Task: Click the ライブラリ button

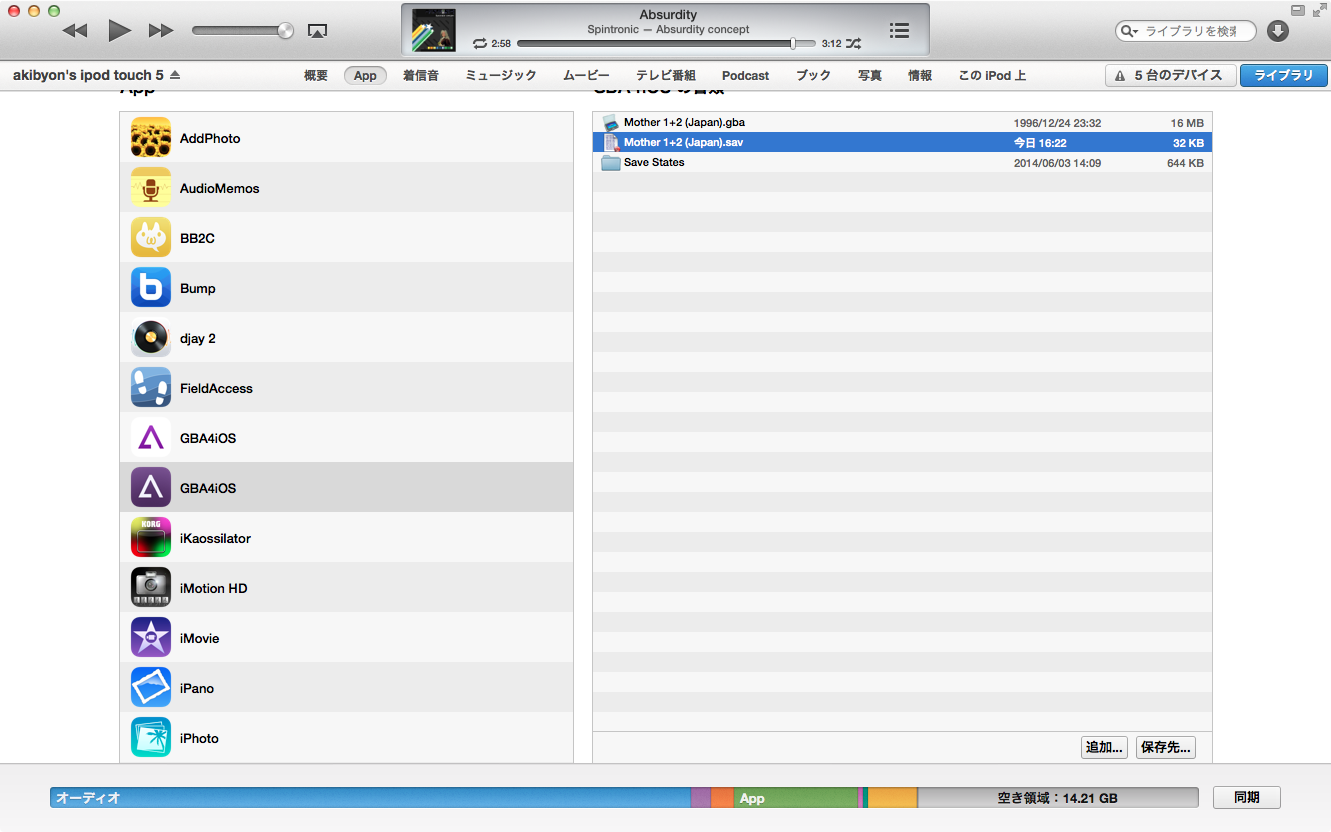Action: coord(1284,75)
